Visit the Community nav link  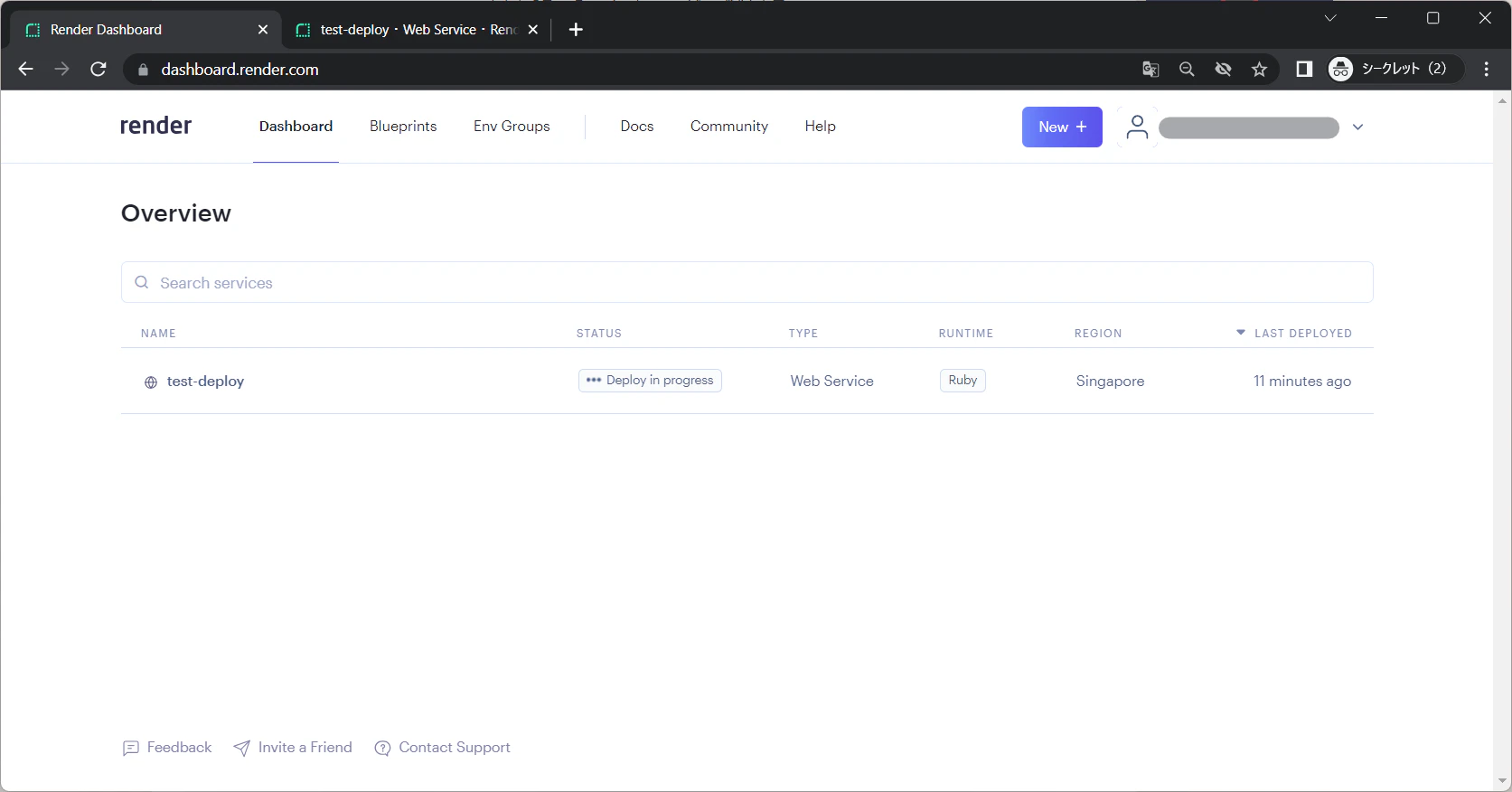[729, 127]
